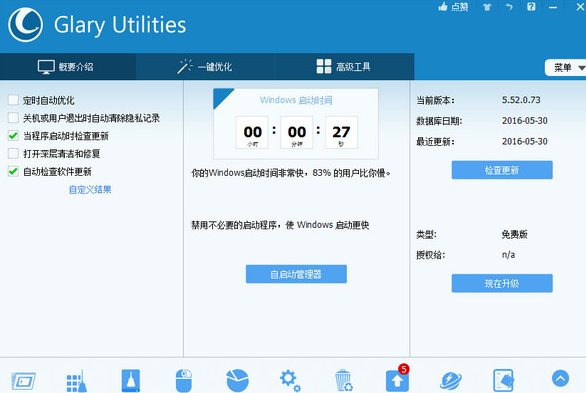
Task: Open the recycle bin uninstall icon
Action: [343, 381]
